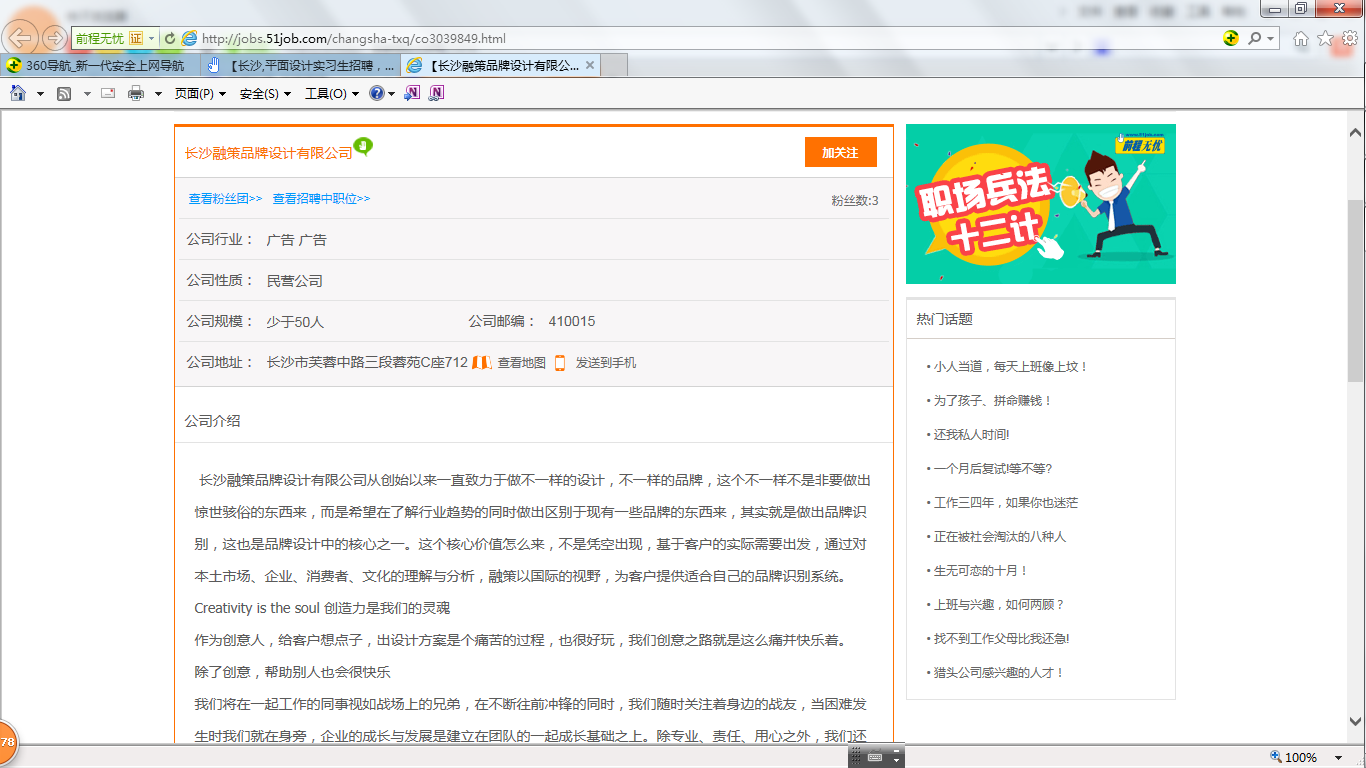This screenshot has width=1366, height=768.
Task: Click the blue Help question-mark icon
Action: (376, 93)
